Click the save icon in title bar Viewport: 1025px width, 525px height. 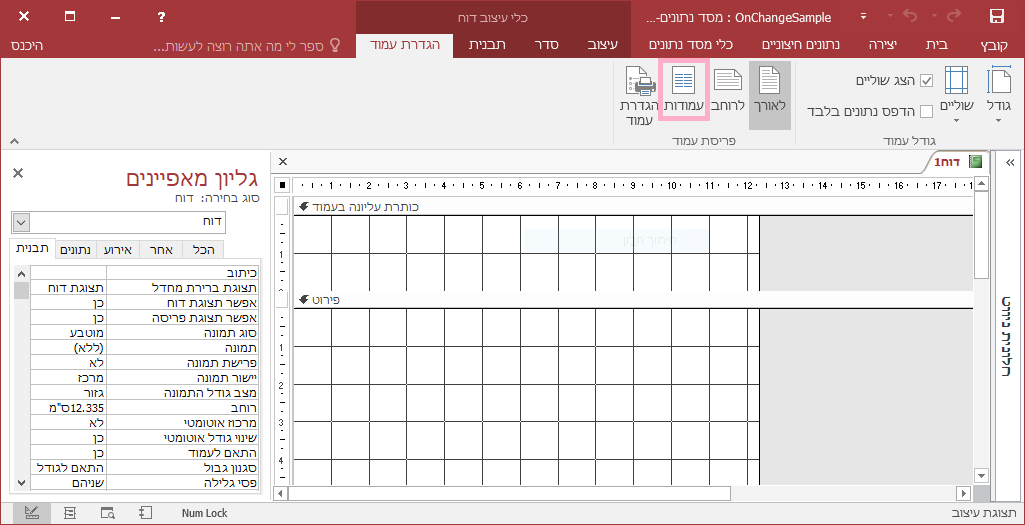[997, 16]
